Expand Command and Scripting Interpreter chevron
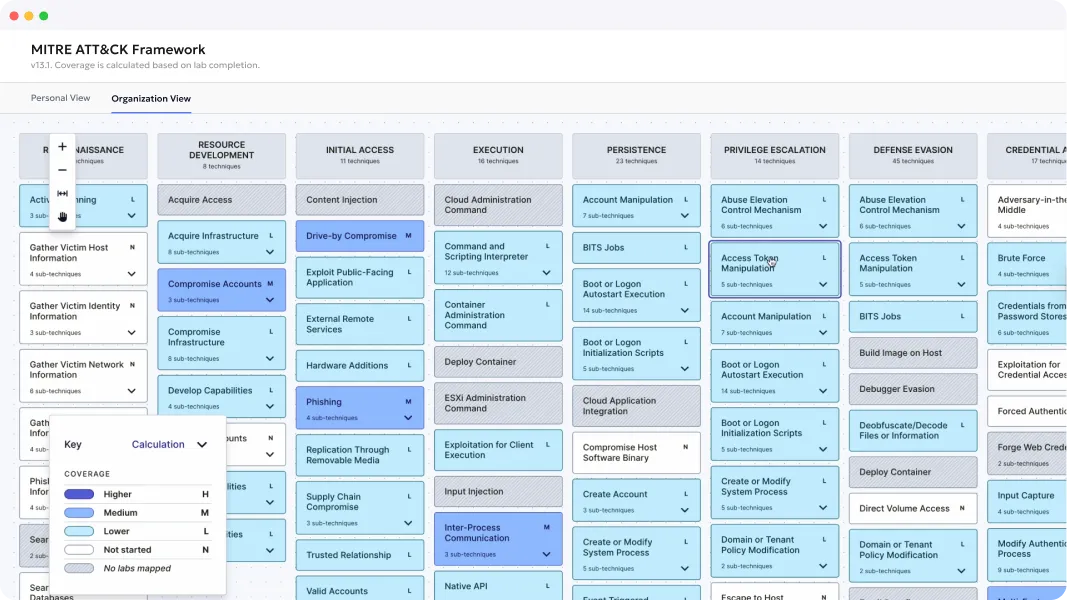 pyautogui.click(x=546, y=273)
